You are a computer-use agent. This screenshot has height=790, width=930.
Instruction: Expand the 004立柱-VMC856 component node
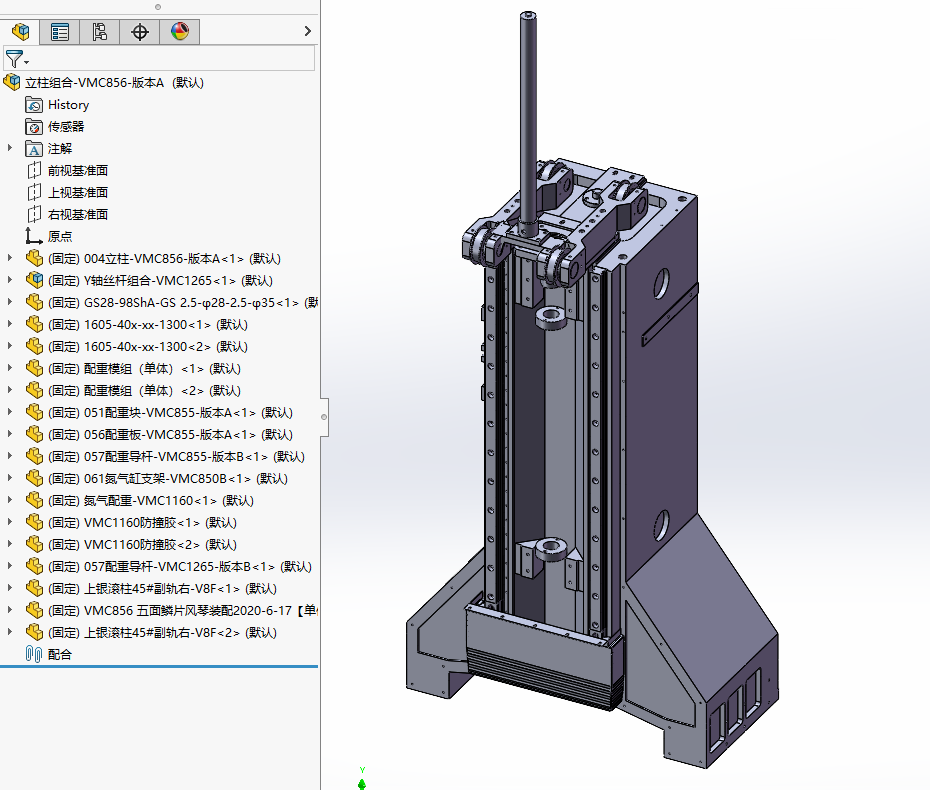point(9,258)
